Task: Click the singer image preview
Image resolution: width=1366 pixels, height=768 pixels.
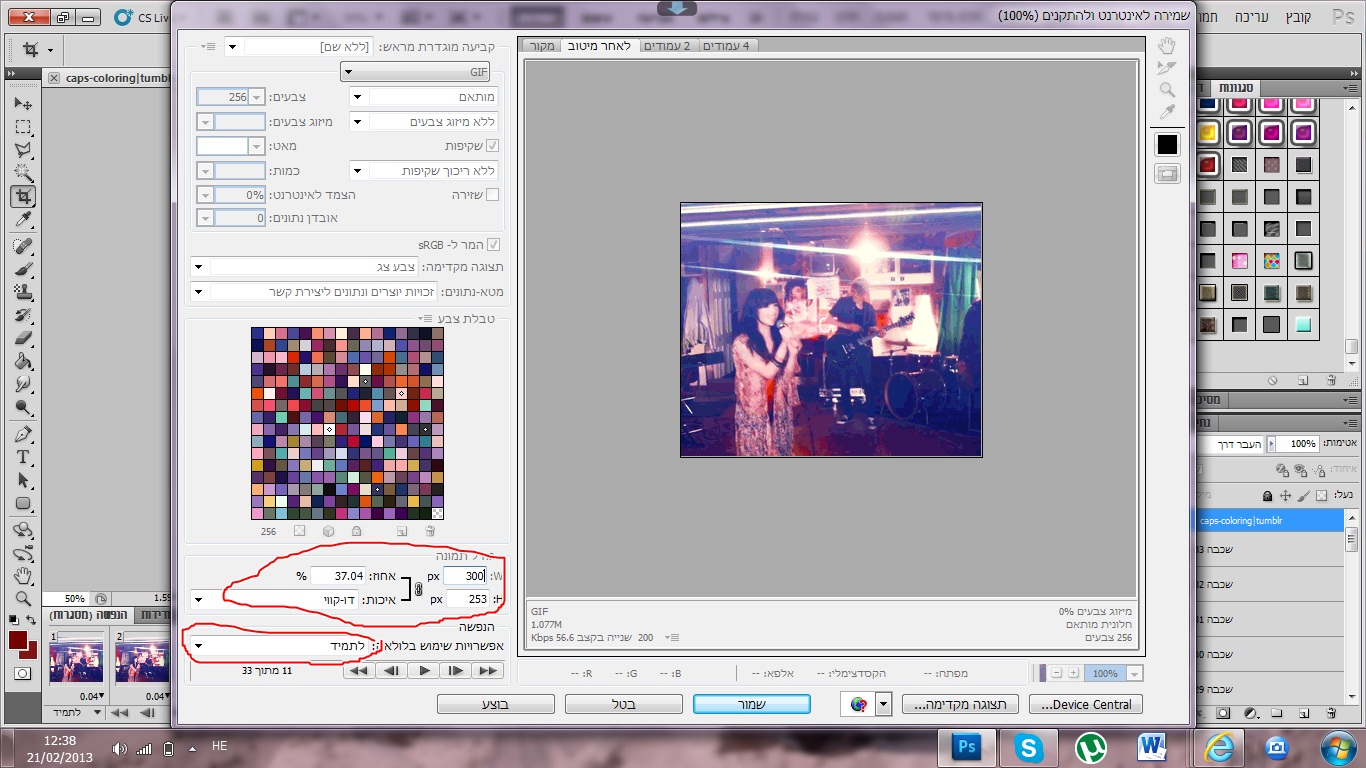Action: tap(831, 330)
